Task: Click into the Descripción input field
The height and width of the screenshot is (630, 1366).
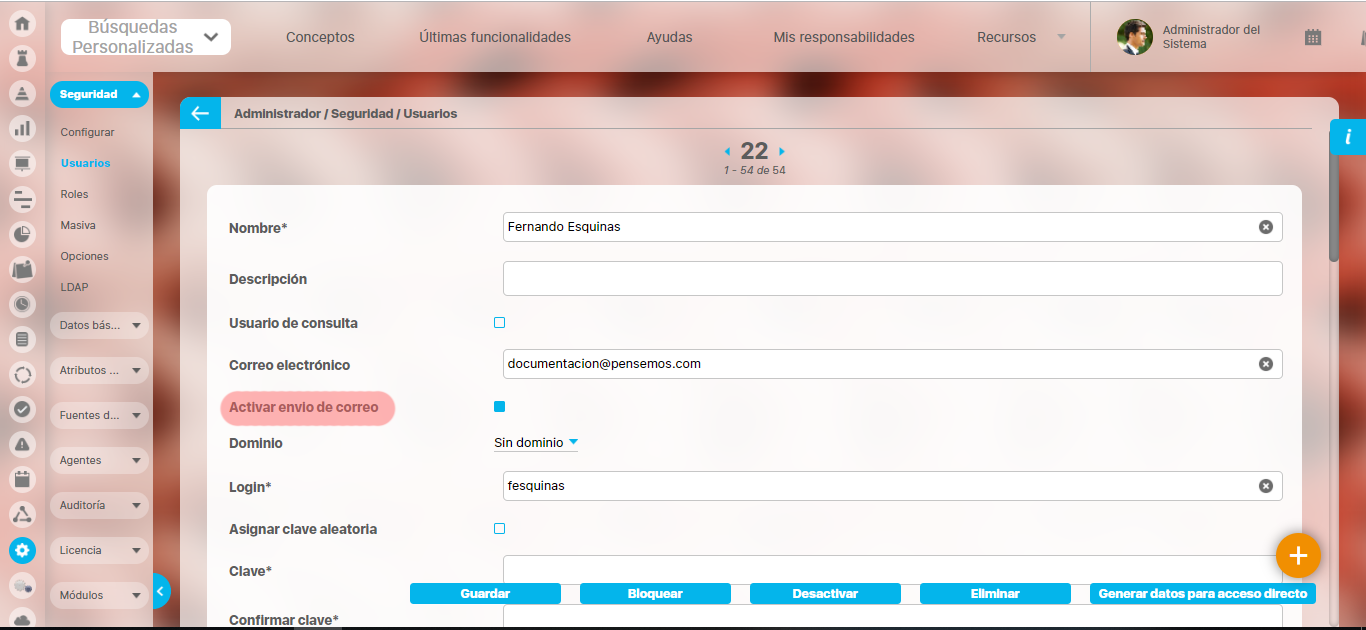Action: pos(892,279)
